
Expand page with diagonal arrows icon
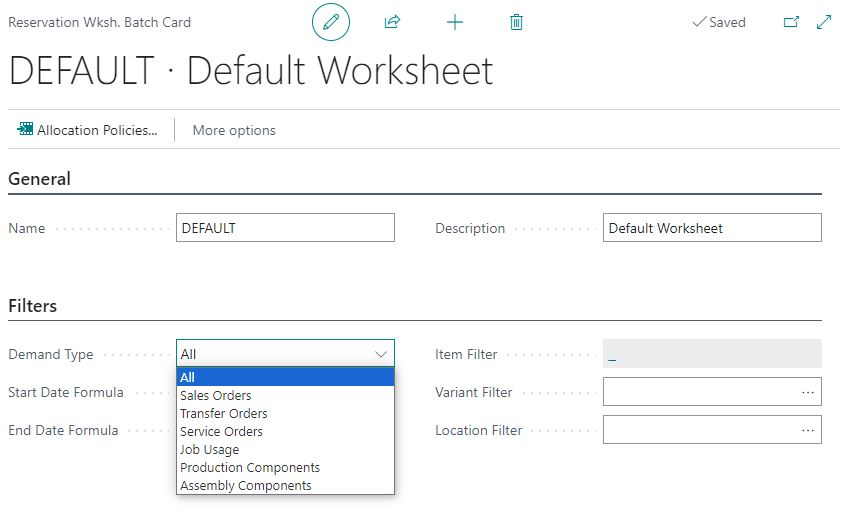(x=824, y=22)
